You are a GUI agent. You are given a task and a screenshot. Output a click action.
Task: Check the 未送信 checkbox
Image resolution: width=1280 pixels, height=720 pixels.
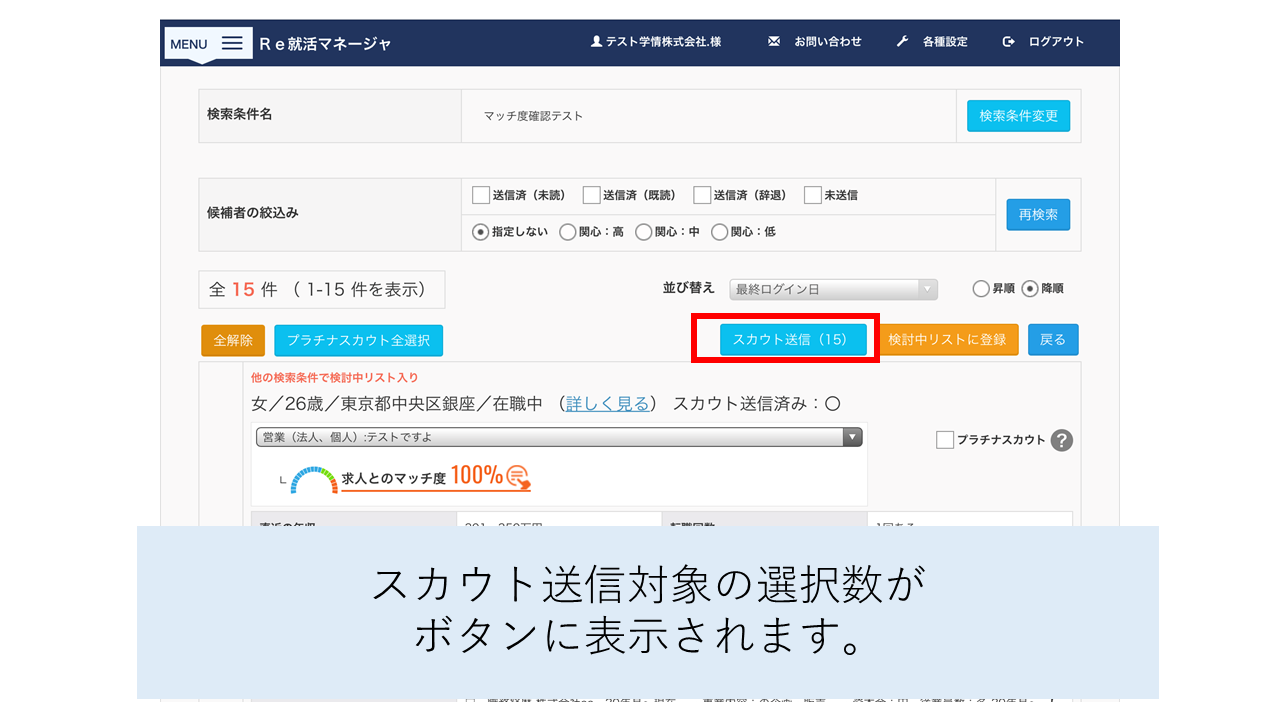click(x=813, y=195)
